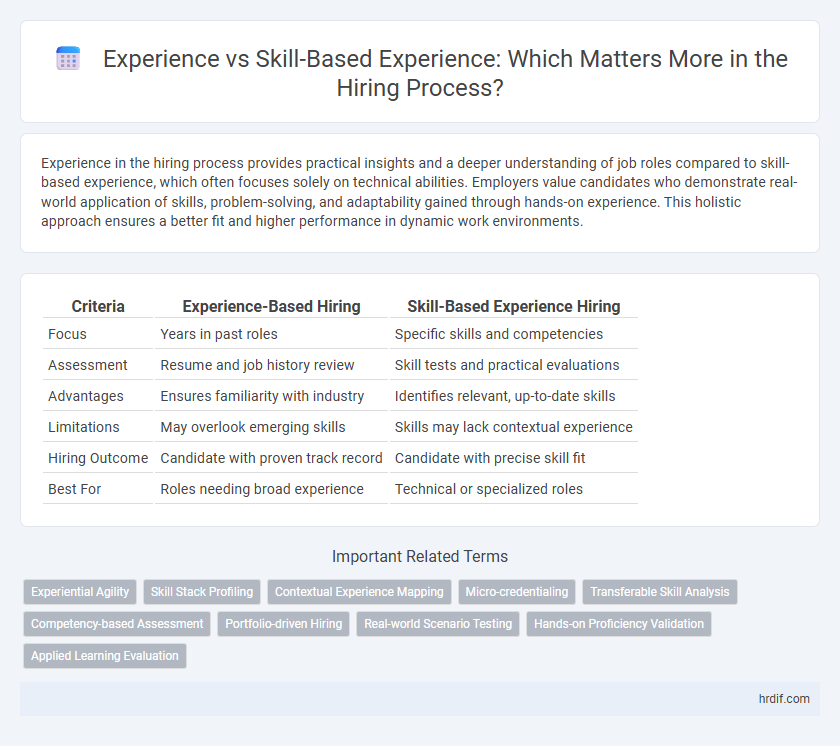Select 'Roles needing broad experience' cell
This screenshot has width=840, height=746.
click(272, 489)
